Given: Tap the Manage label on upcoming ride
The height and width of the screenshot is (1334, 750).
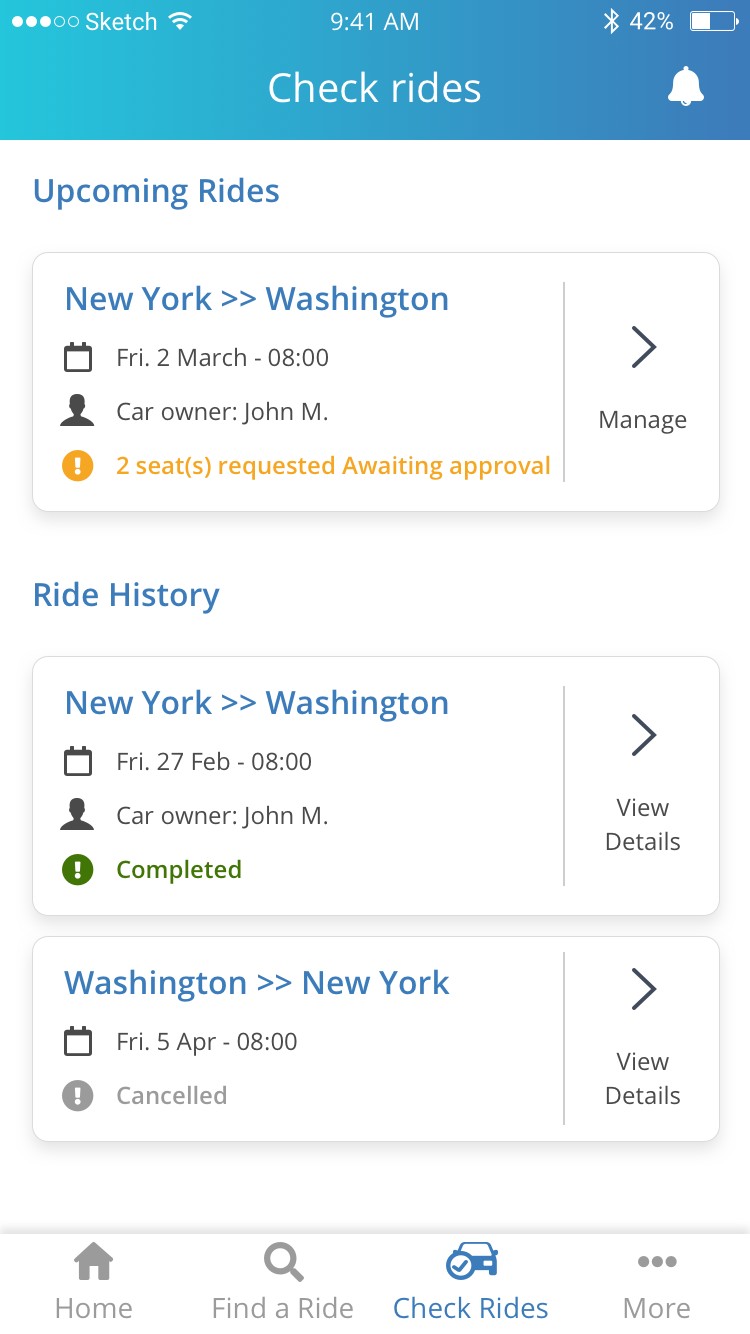Looking at the screenshot, I should (x=642, y=420).
